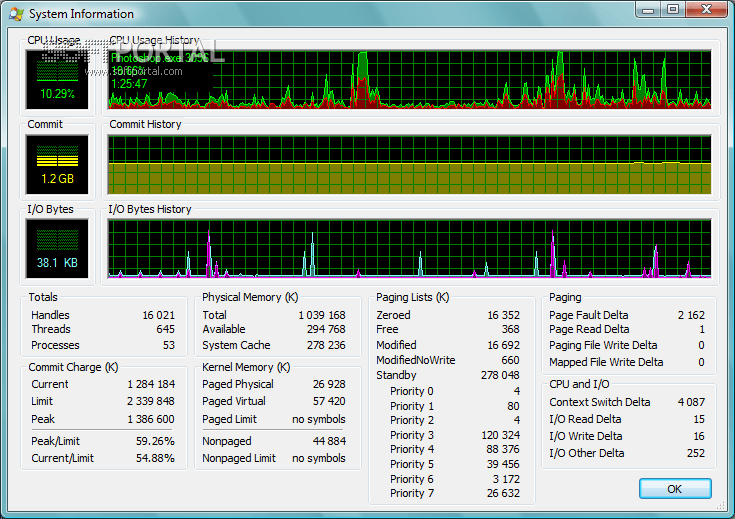Click the Peak/Limit value 59.26%
Image resolution: width=735 pixels, height=519 pixels.
point(155,441)
